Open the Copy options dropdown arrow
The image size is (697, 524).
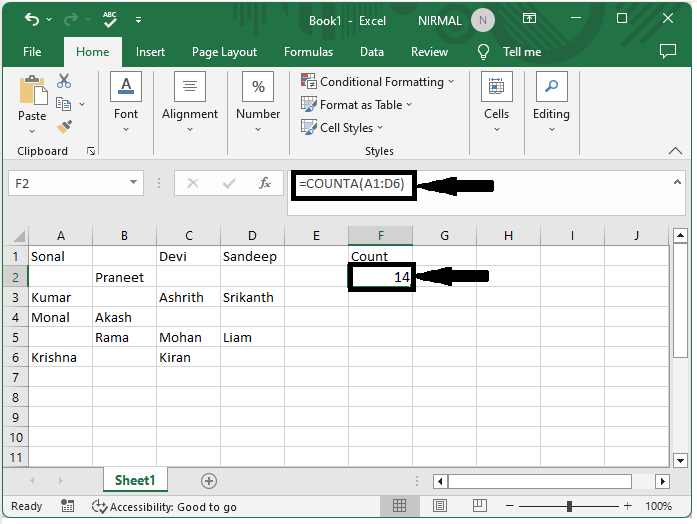click(x=82, y=104)
